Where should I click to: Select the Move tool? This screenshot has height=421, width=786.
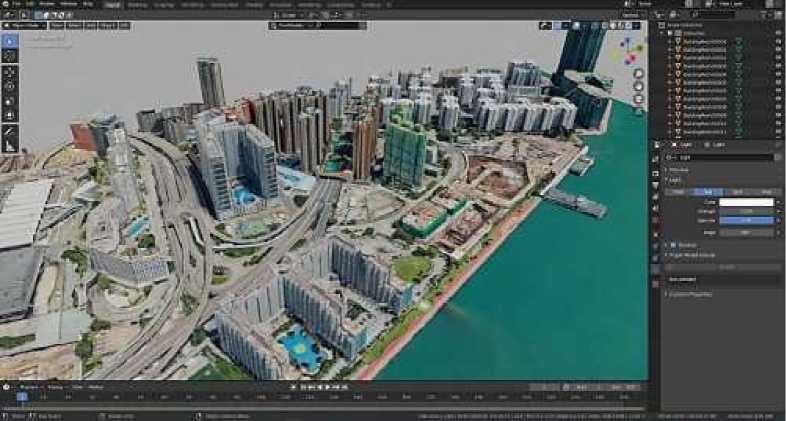[10, 72]
